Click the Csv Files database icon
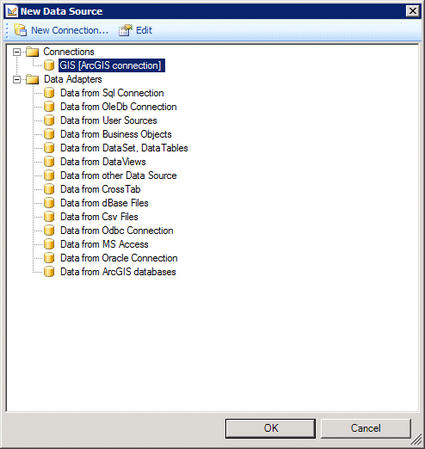 tap(49, 217)
